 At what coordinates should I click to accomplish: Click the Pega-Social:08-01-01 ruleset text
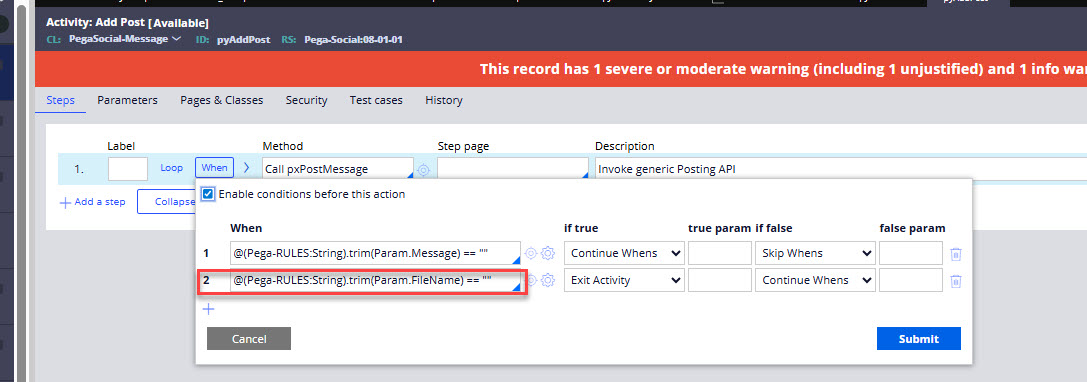pyautogui.click(x=353, y=40)
